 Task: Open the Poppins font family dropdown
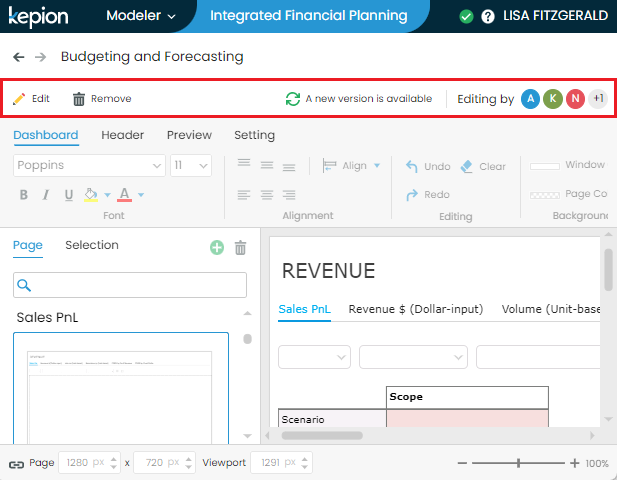(89, 165)
